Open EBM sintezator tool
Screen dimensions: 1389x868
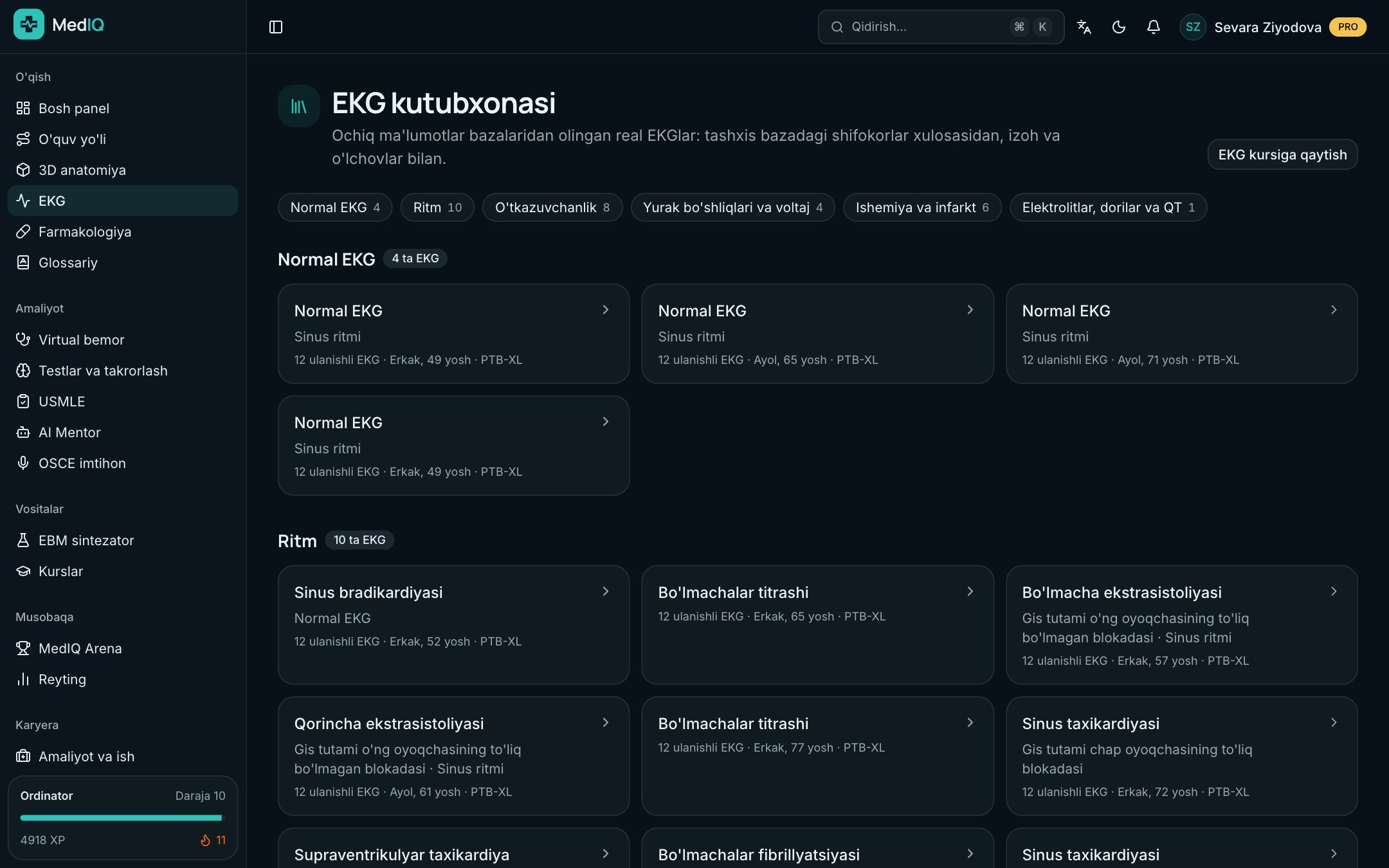pos(123,540)
